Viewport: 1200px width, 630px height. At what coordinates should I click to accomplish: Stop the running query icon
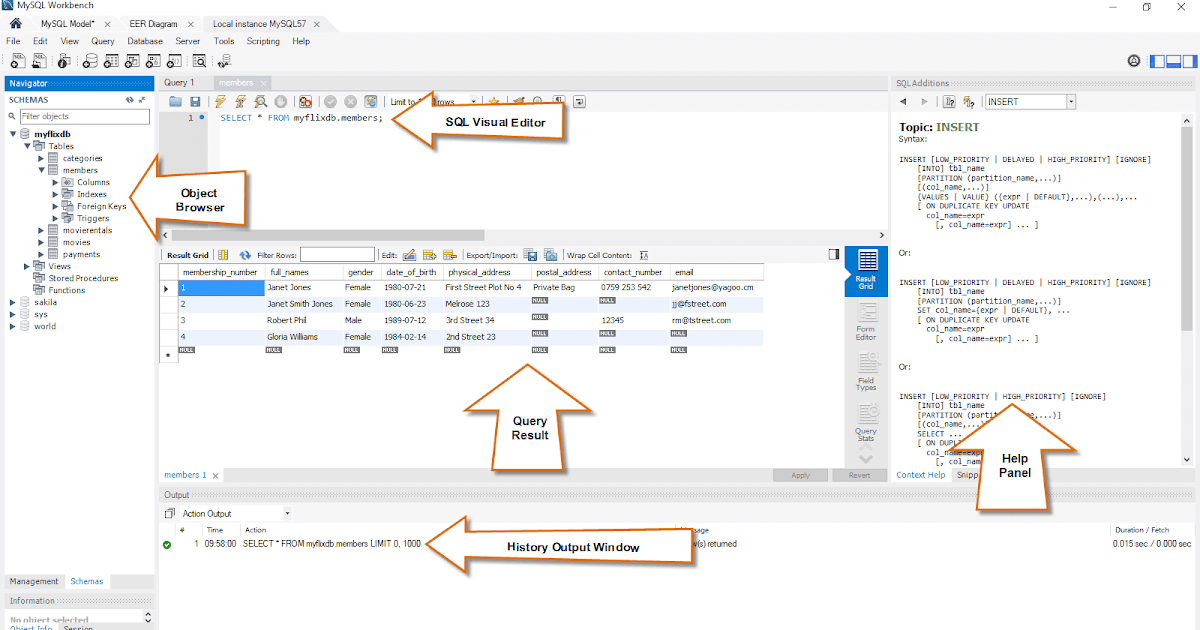click(x=281, y=102)
